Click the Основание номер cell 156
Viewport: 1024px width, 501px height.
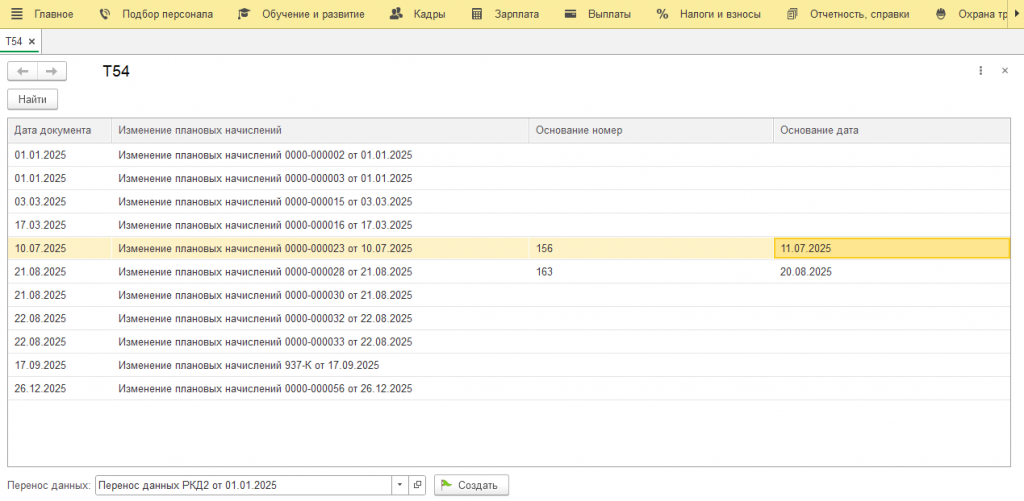[x=651, y=248]
